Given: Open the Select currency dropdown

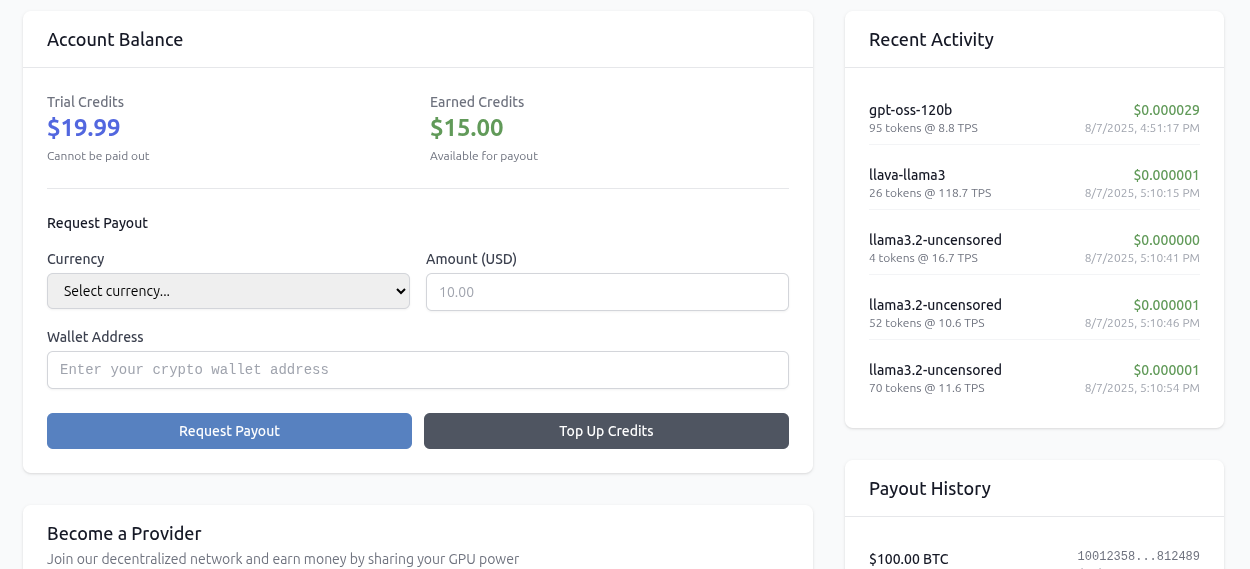Looking at the screenshot, I should pos(228,291).
